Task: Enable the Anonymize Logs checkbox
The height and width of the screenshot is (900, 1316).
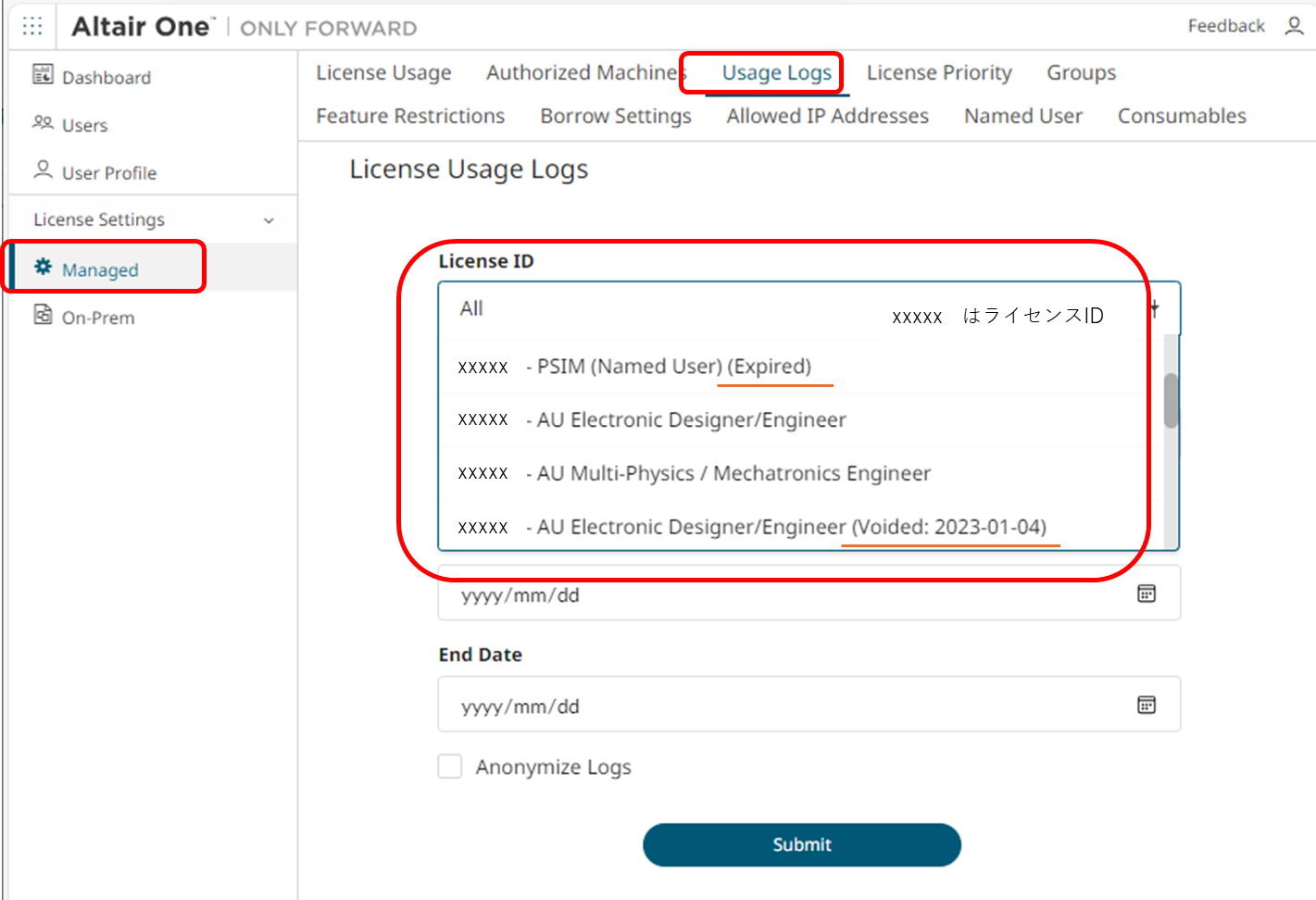Action: click(x=450, y=767)
